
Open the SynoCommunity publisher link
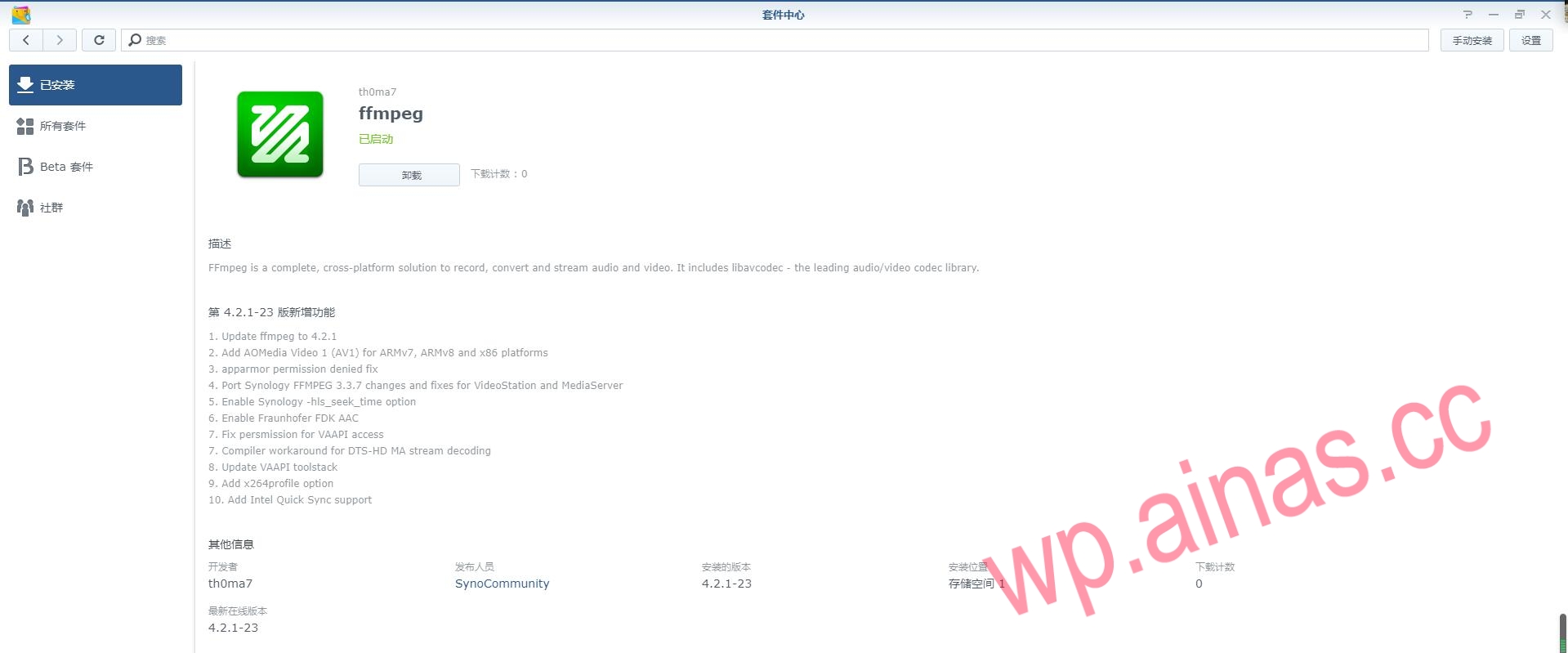502,584
